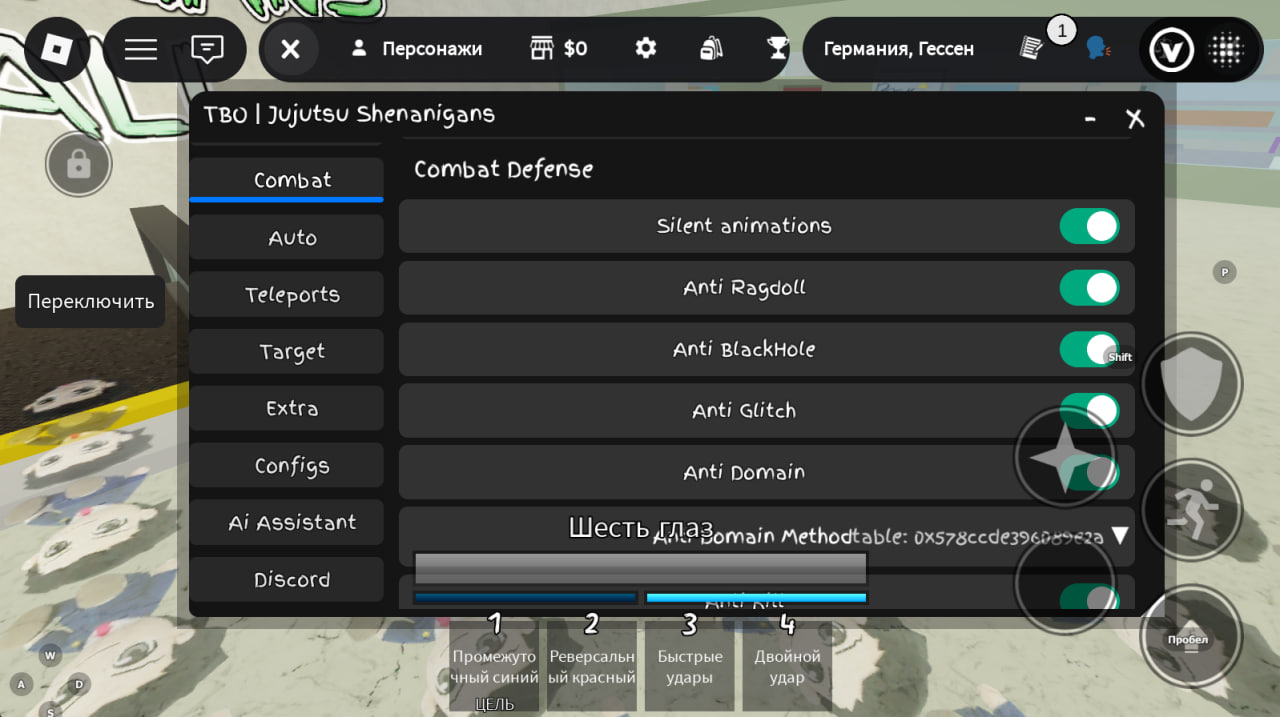Tap the D movement key
This screenshot has width=1280, height=717.
79,685
